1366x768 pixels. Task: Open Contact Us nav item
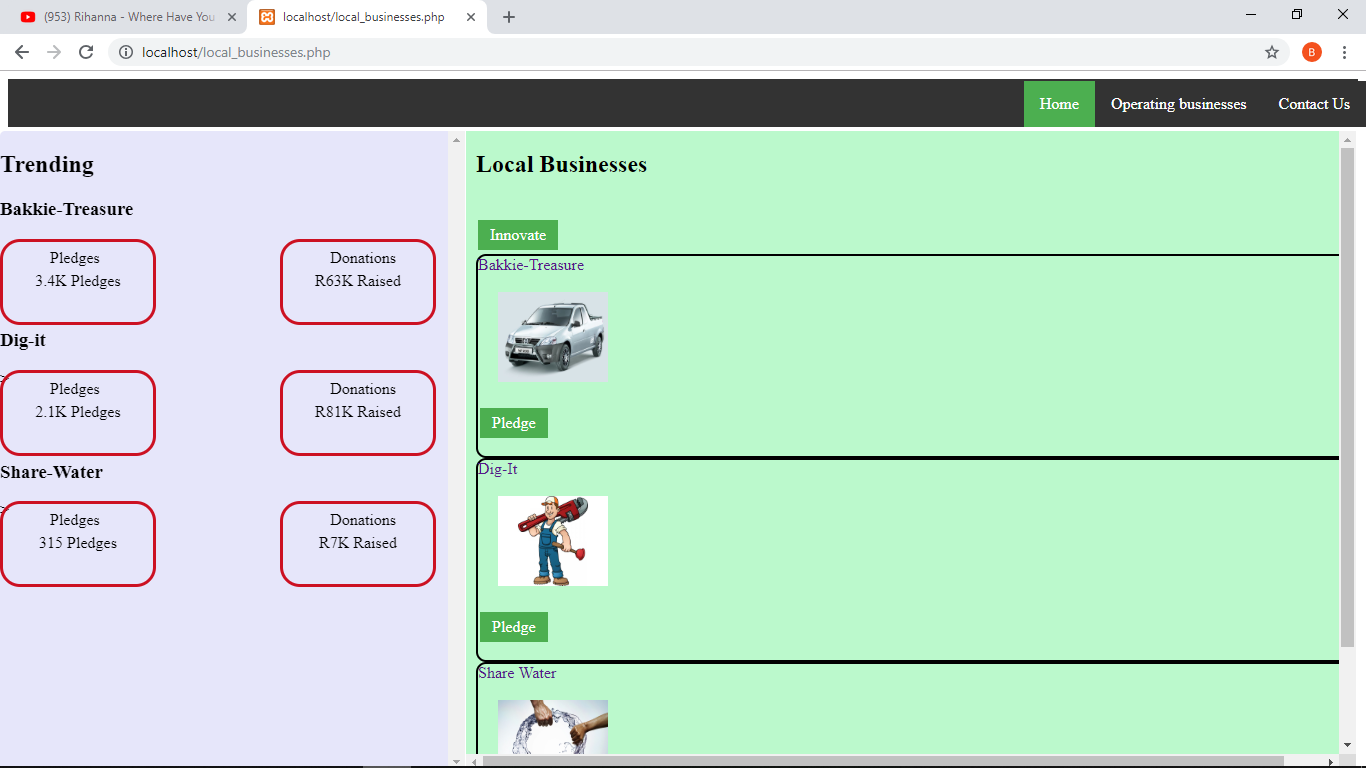click(1314, 104)
